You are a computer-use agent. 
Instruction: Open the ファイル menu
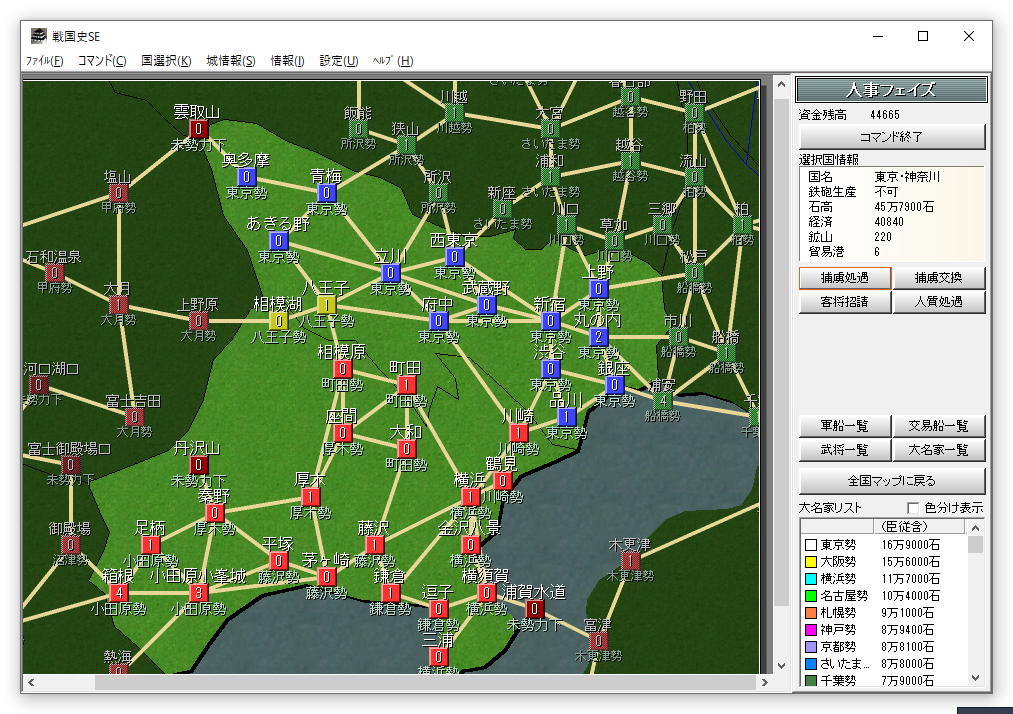point(44,61)
